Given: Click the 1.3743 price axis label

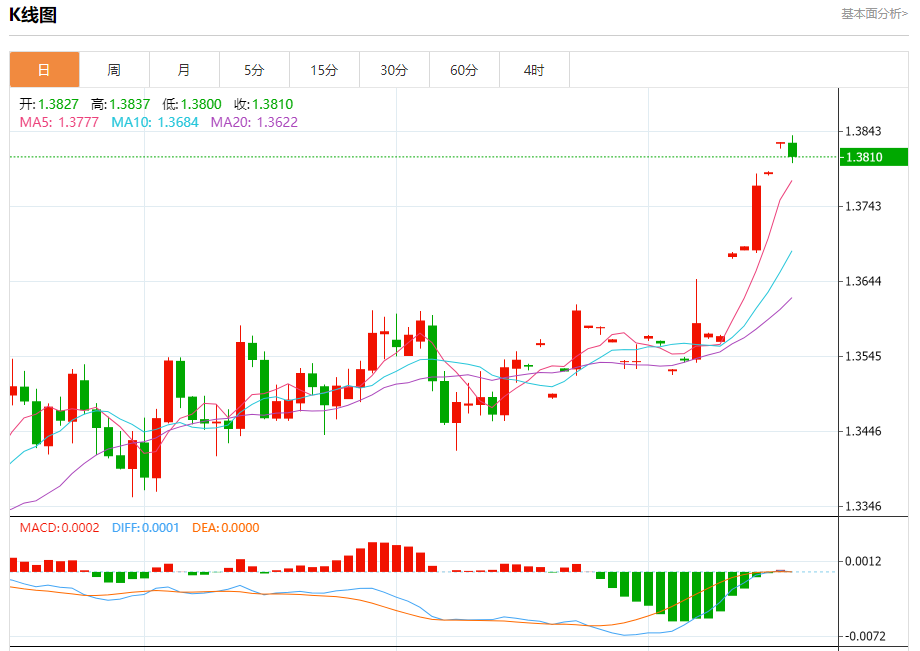Looking at the screenshot, I should tap(862, 206).
